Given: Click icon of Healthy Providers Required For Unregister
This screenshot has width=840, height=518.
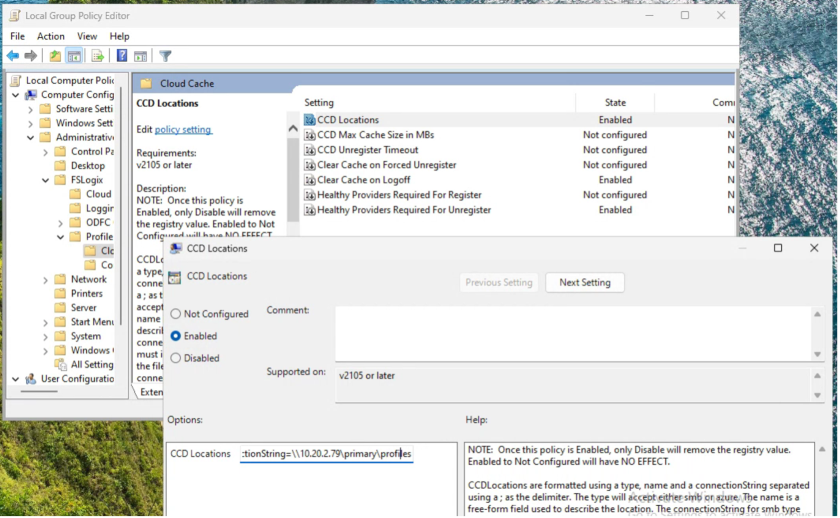Looking at the screenshot, I should 310,210.
